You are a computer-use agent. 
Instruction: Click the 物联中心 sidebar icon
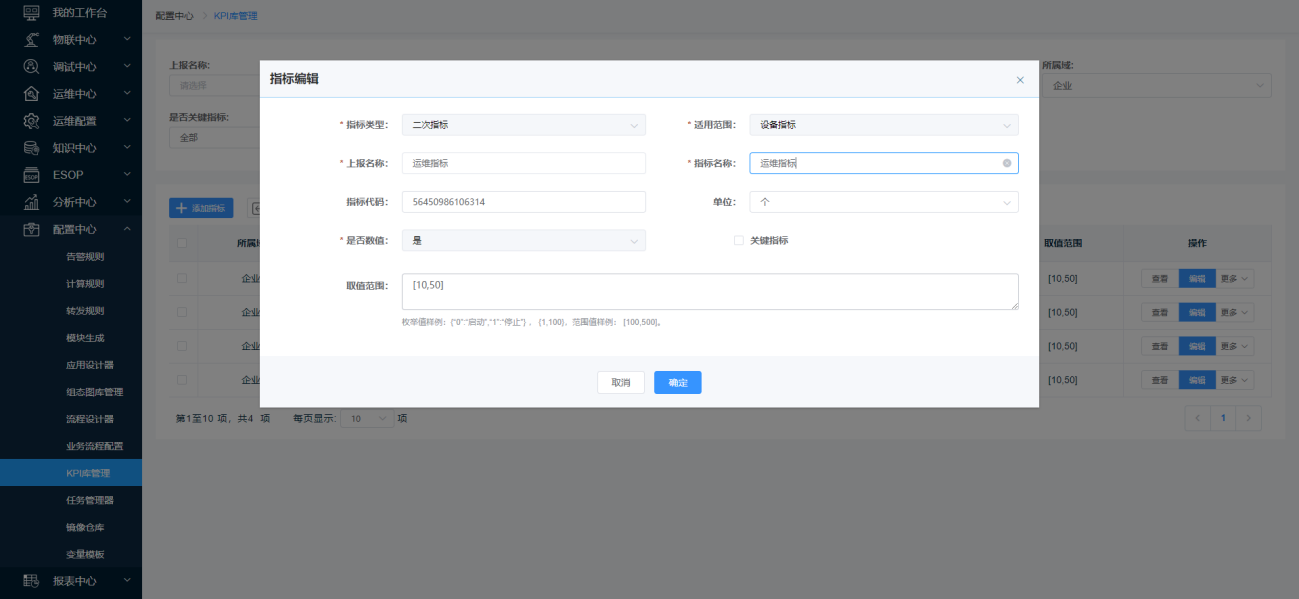tap(31, 39)
